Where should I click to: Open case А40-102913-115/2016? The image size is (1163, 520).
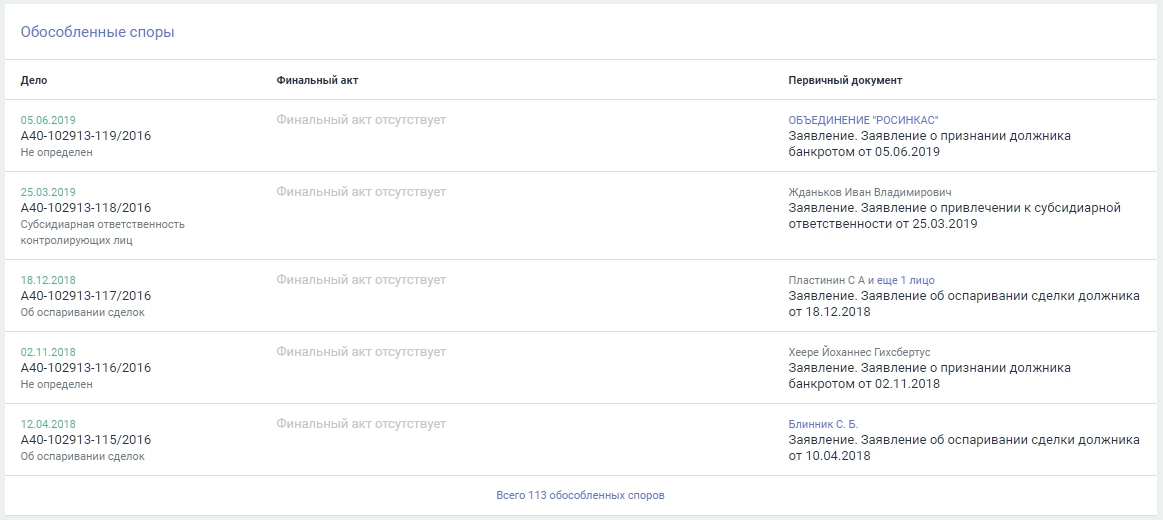click(x=86, y=440)
